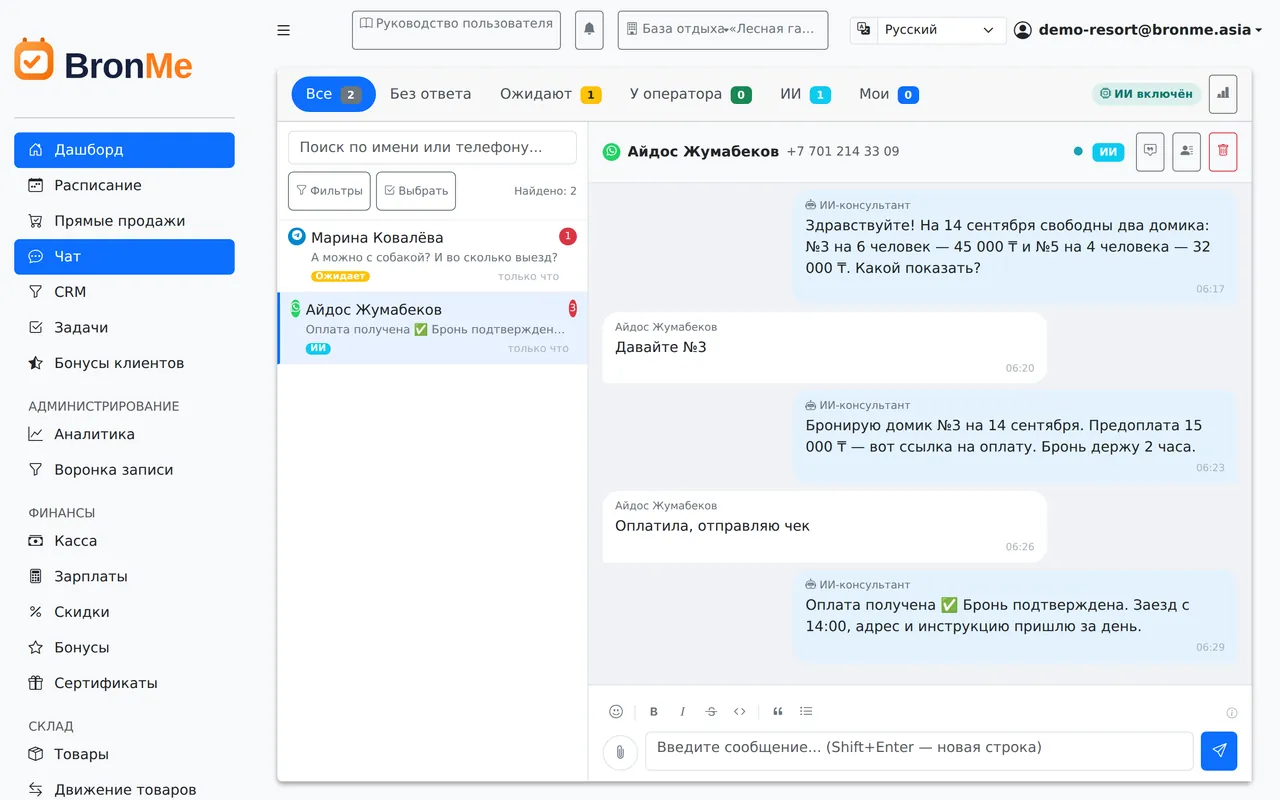Send the message with the paper plane button

coord(1219,751)
